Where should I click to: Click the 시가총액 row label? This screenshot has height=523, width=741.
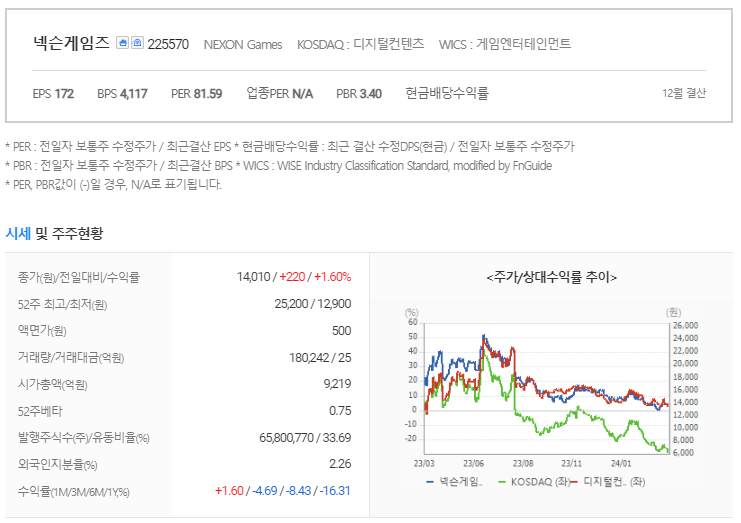[52, 385]
